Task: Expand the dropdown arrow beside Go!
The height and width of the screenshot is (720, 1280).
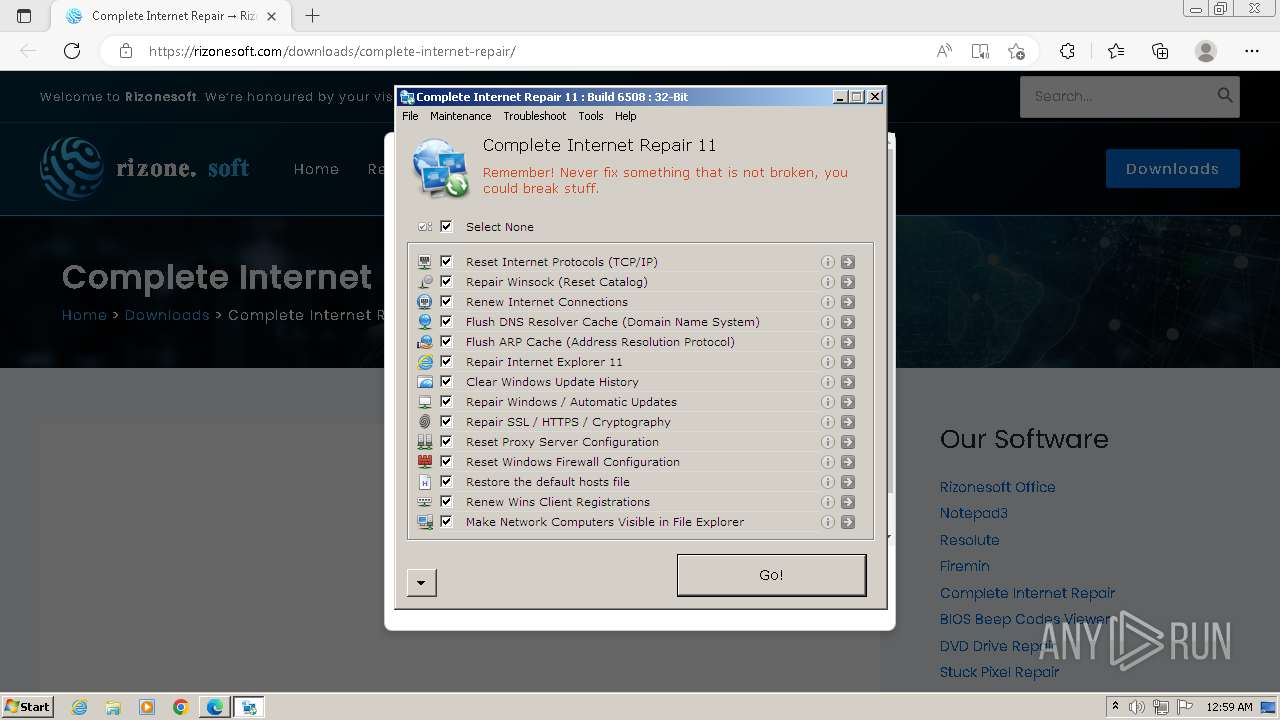Action: point(422,582)
